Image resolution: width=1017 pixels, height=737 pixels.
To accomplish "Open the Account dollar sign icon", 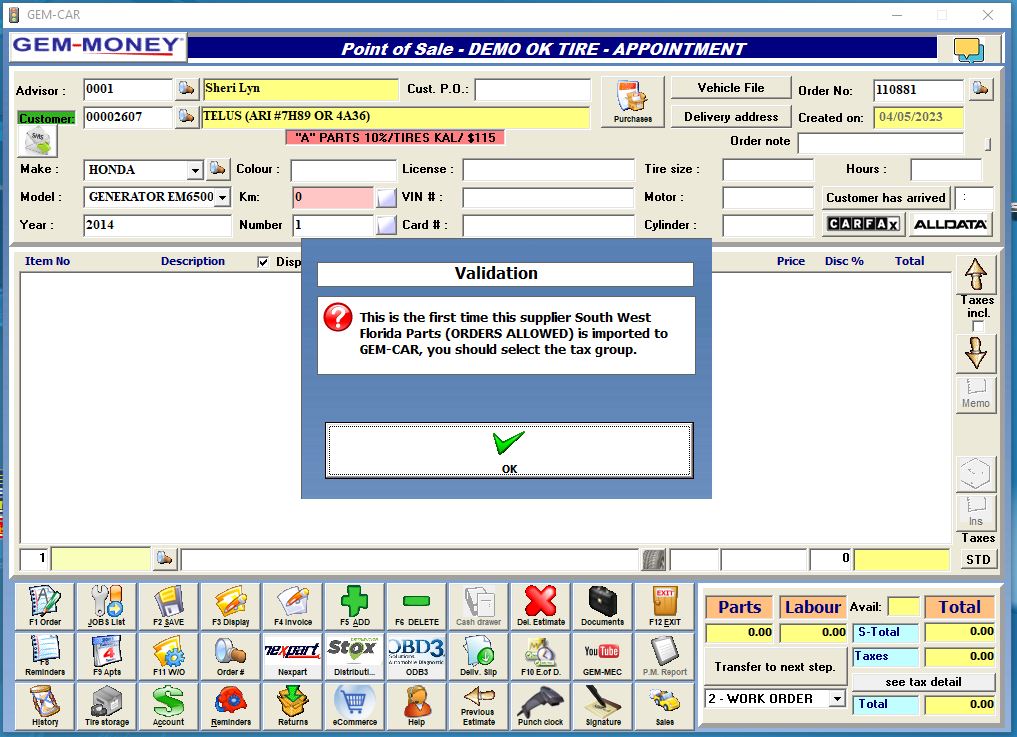I will 169,707.
